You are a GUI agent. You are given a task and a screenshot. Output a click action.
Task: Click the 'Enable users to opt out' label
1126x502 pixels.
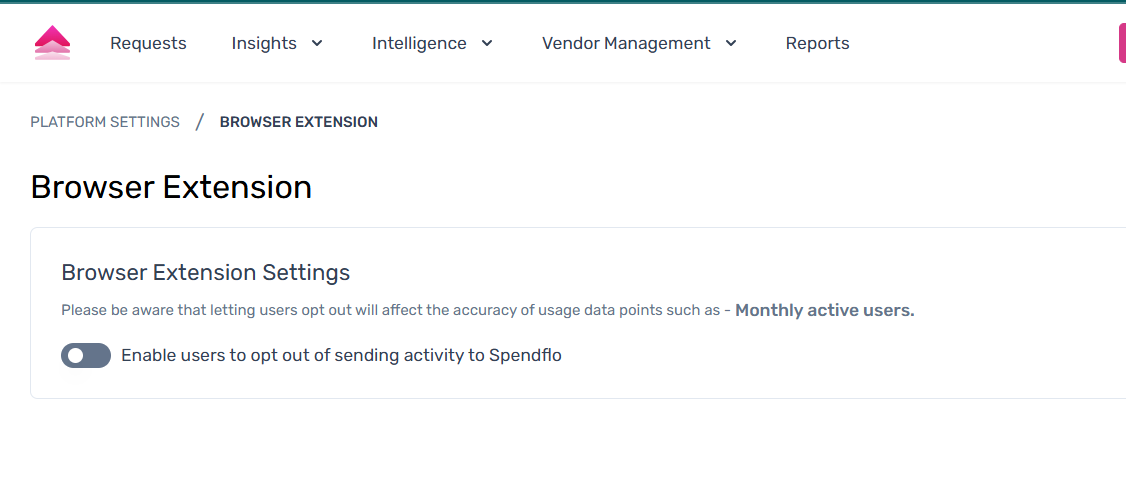click(x=341, y=355)
